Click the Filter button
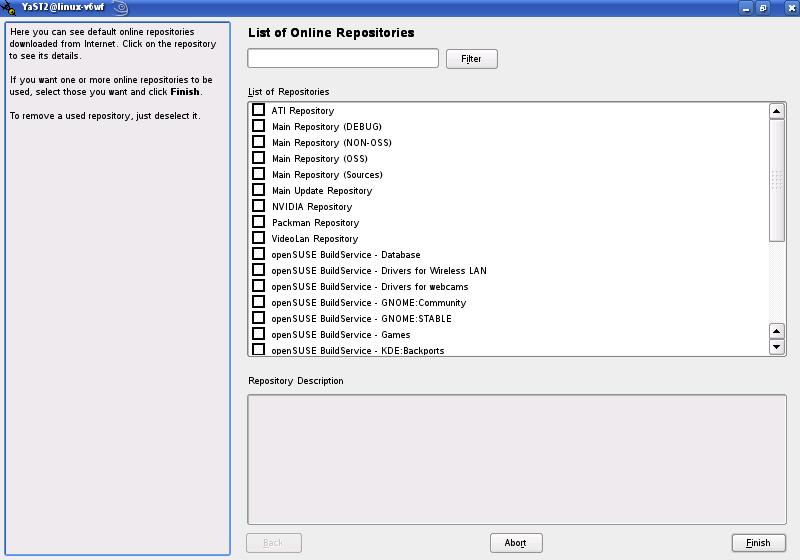 click(471, 59)
